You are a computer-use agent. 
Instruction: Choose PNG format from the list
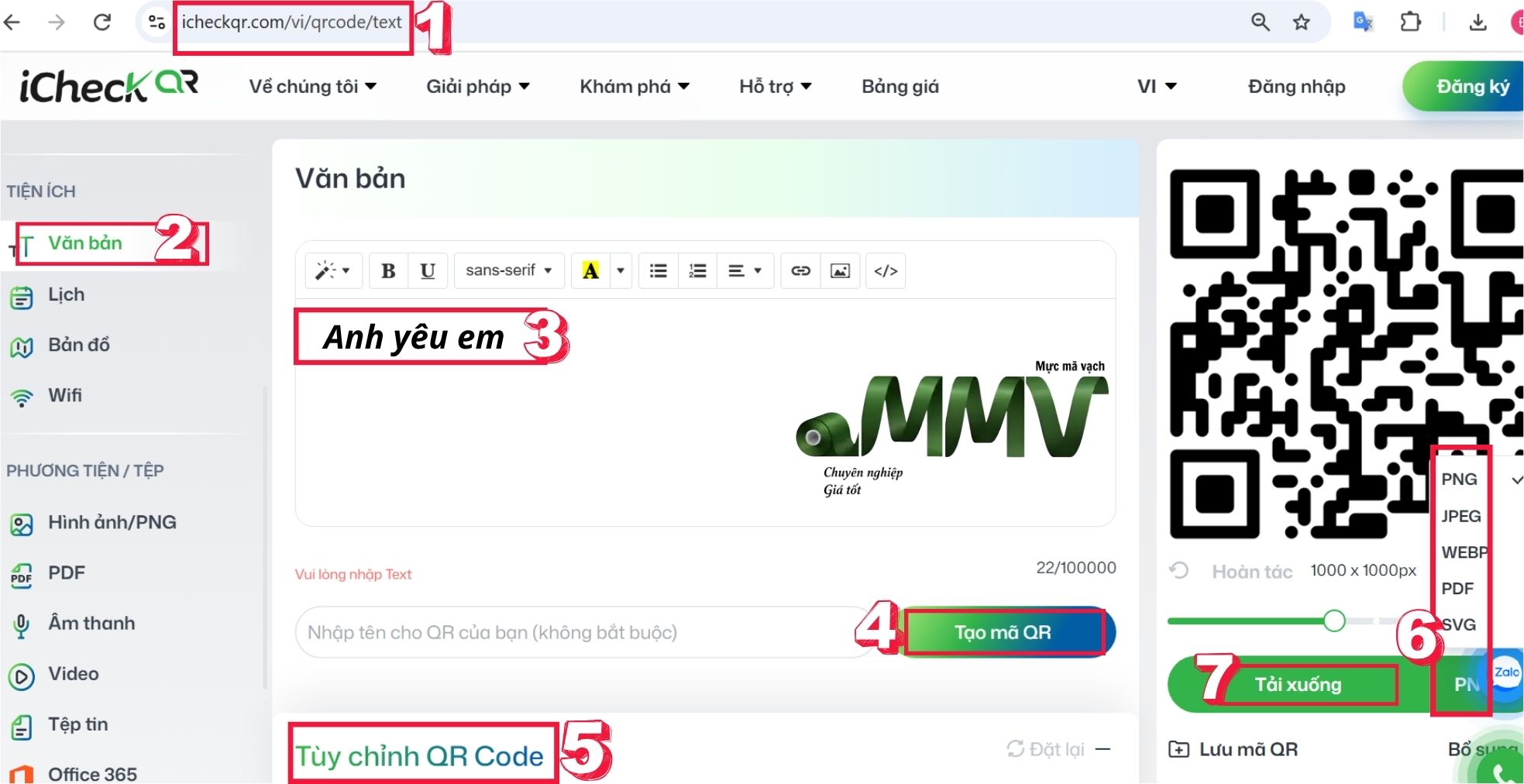(1460, 480)
